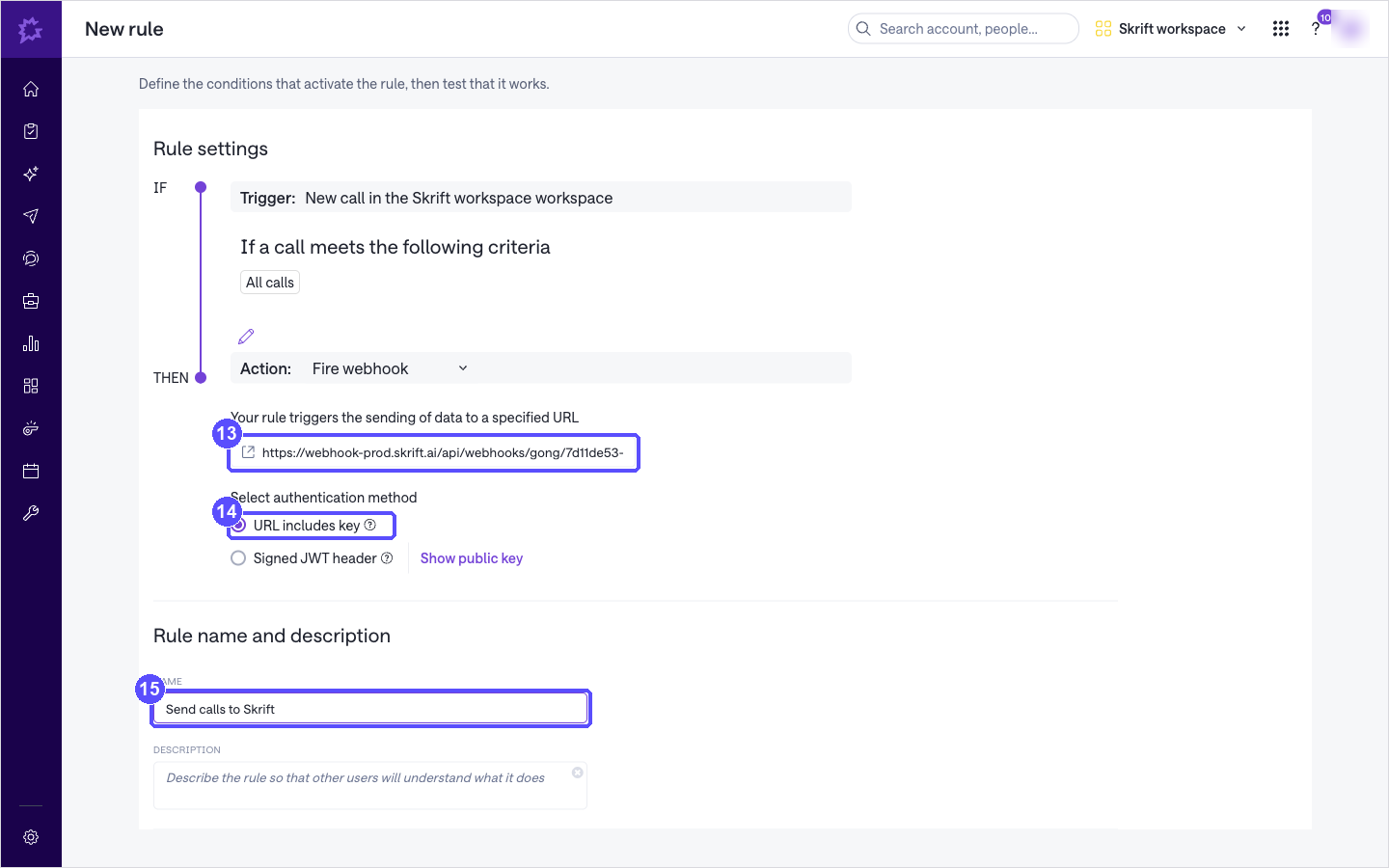Screen dimensions: 1389x868
Task: Open the four-squares dashboard icon in sidebar
Action: (x=31, y=386)
